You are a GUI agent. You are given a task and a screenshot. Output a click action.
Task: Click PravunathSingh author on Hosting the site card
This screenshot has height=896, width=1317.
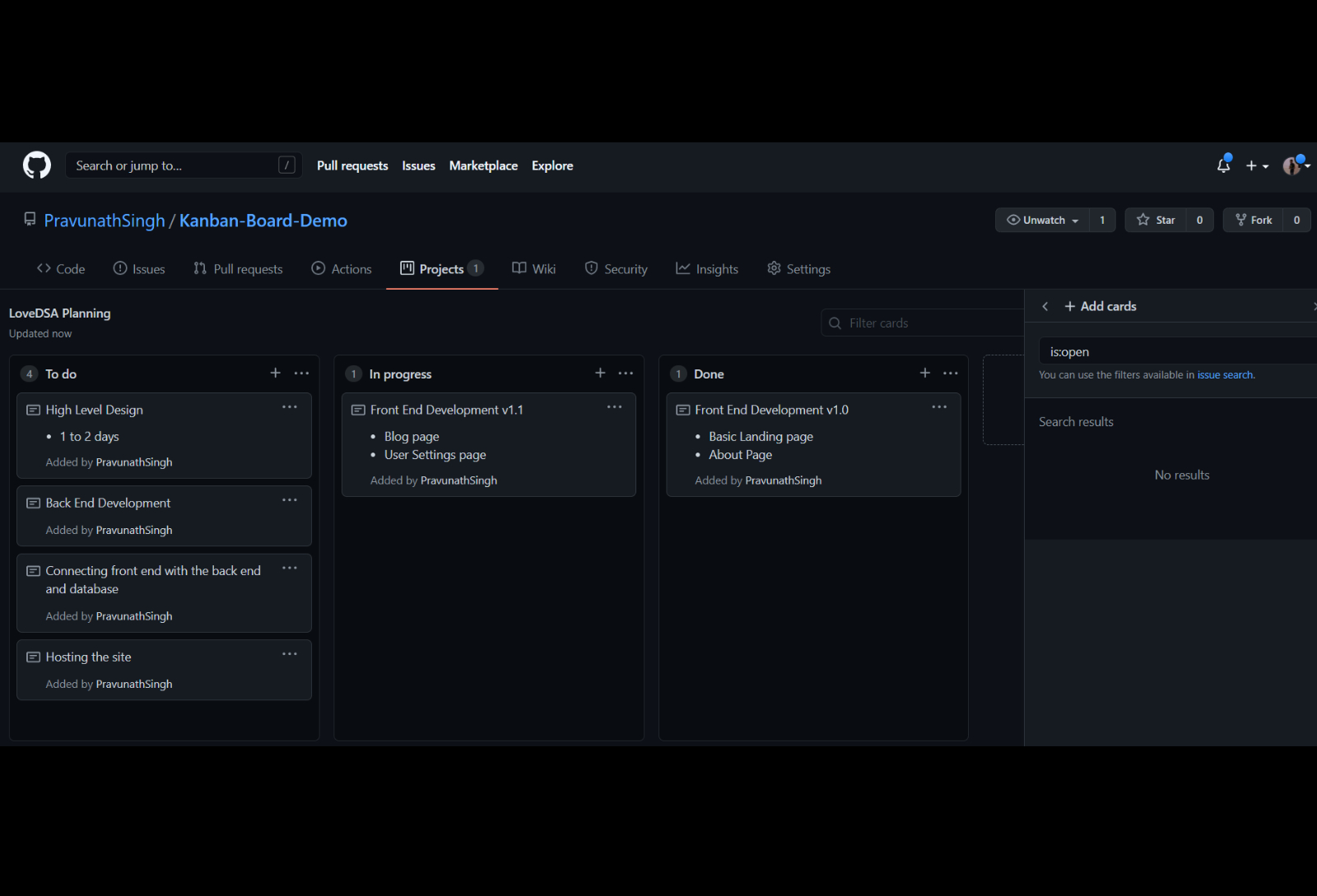[x=134, y=685]
